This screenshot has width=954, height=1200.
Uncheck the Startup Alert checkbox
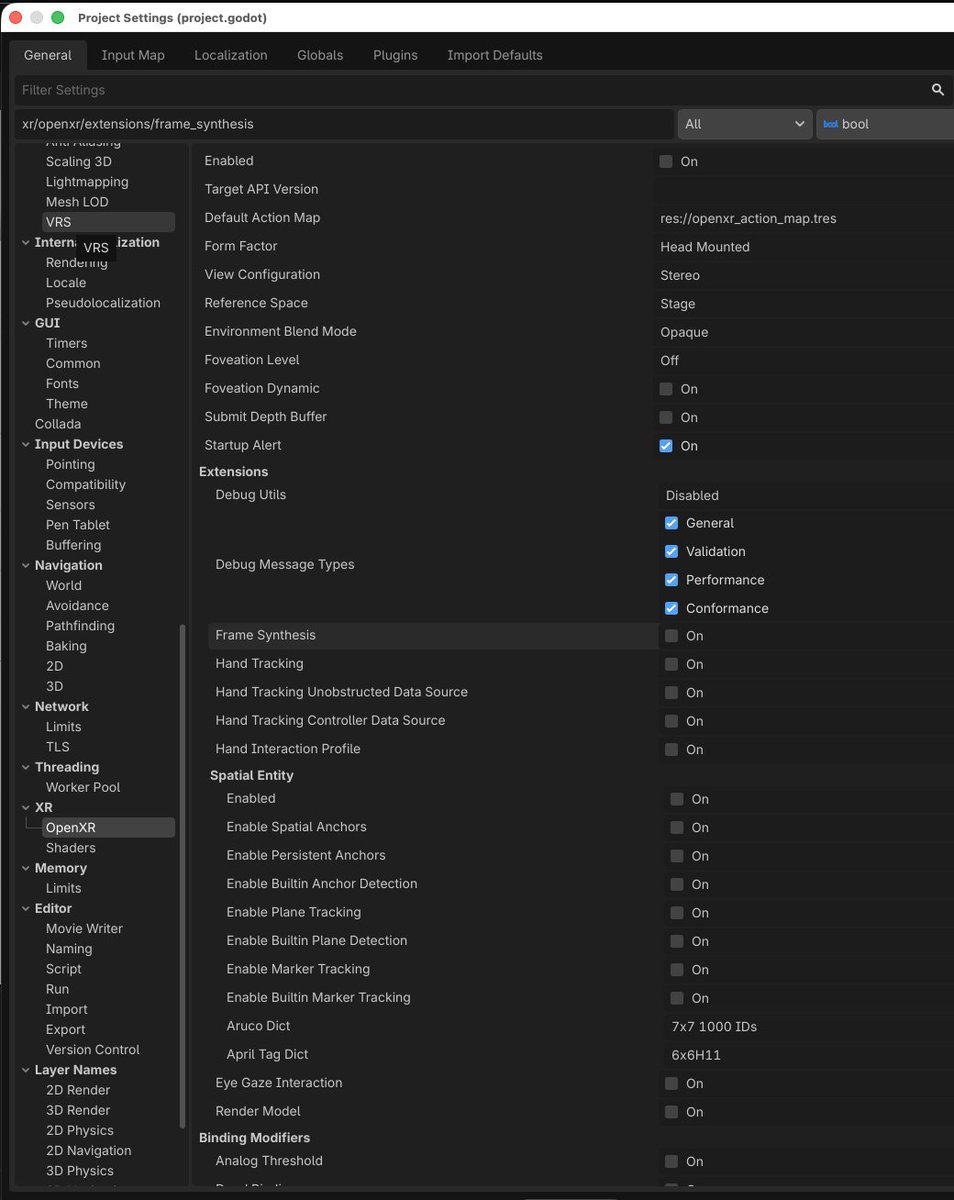(666, 446)
